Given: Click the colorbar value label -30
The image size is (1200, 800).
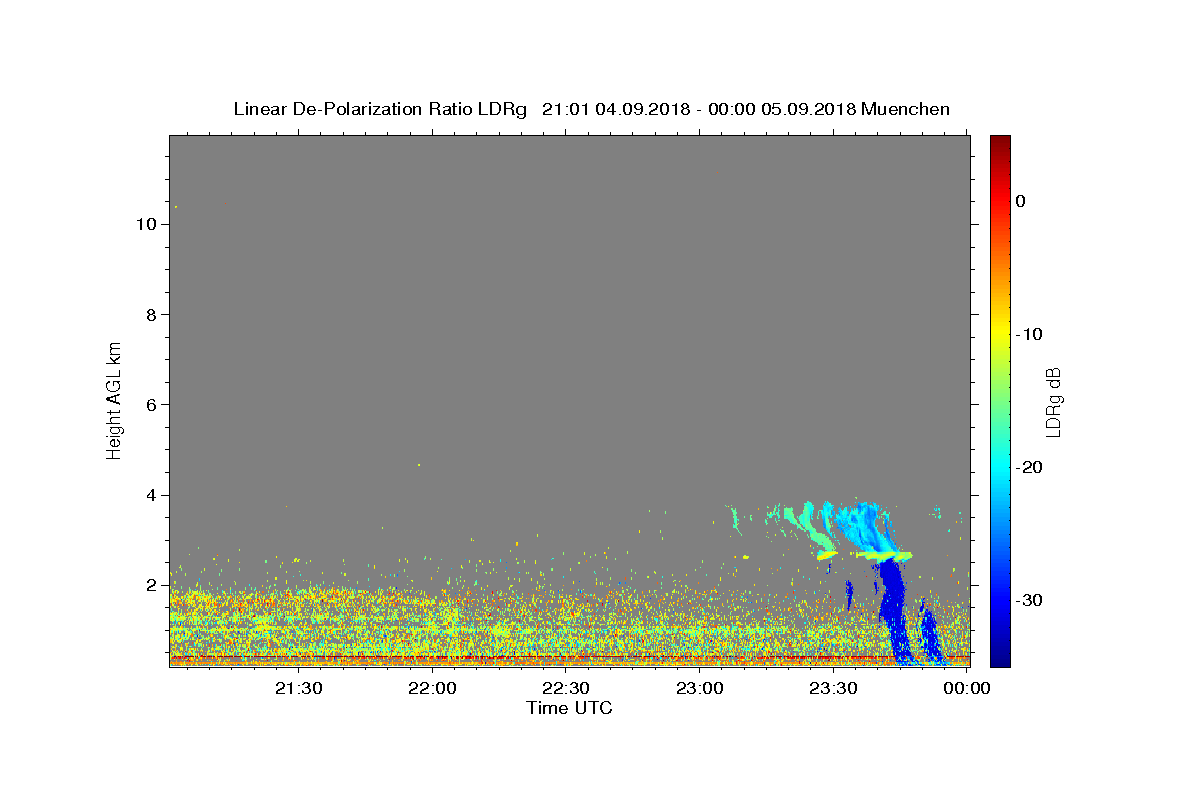Looking at the screenshot, I should coord(1029,600).
